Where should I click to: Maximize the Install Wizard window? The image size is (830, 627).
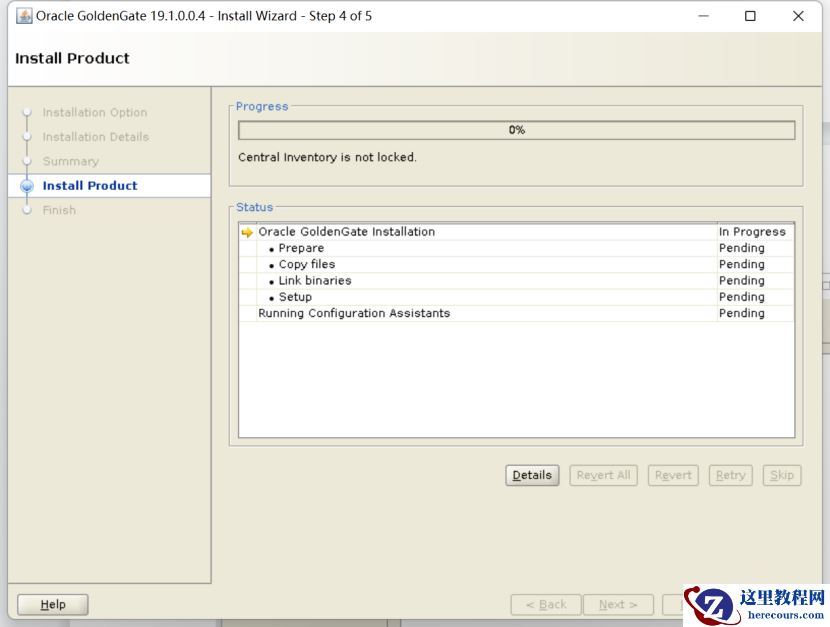(x=750, y=16)
